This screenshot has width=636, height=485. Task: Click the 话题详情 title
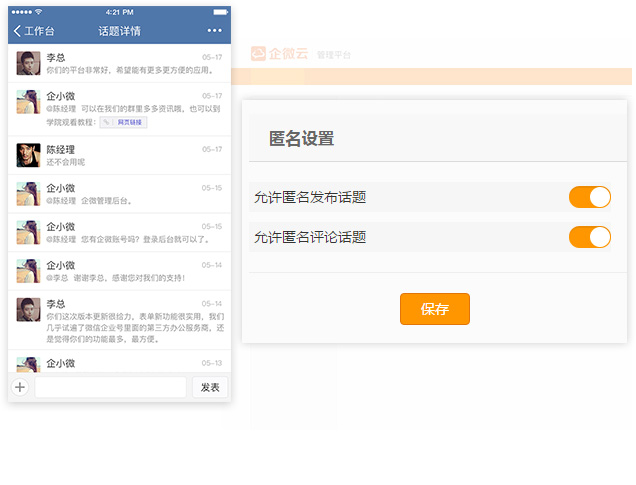click(119, 31)
